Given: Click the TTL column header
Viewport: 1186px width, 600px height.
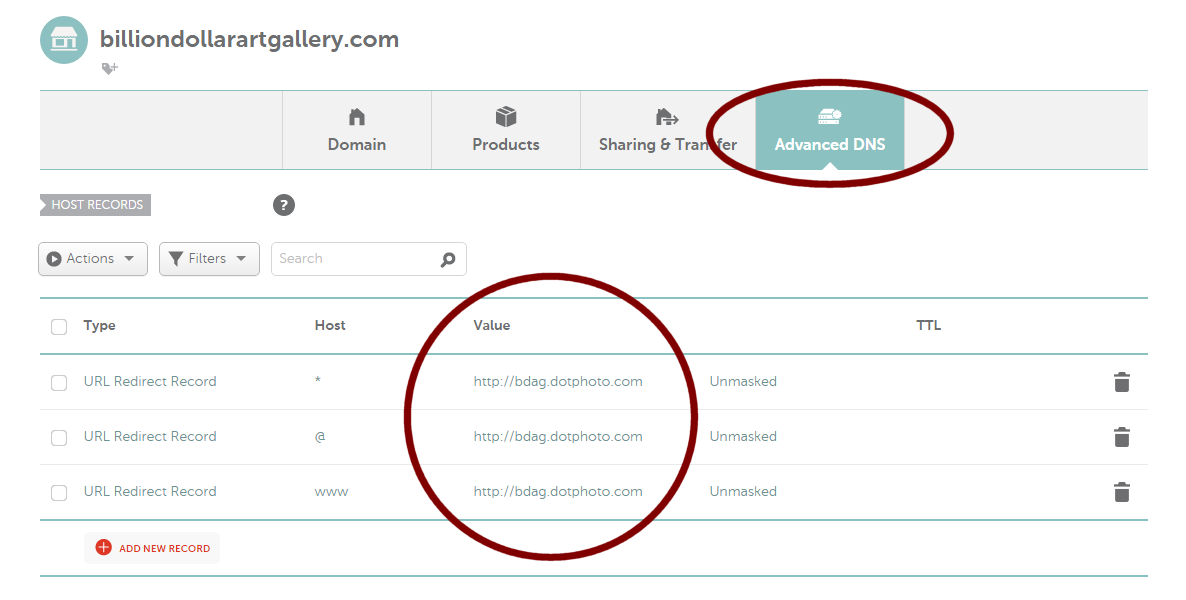Looking at the screenshot, I should 929,325.
